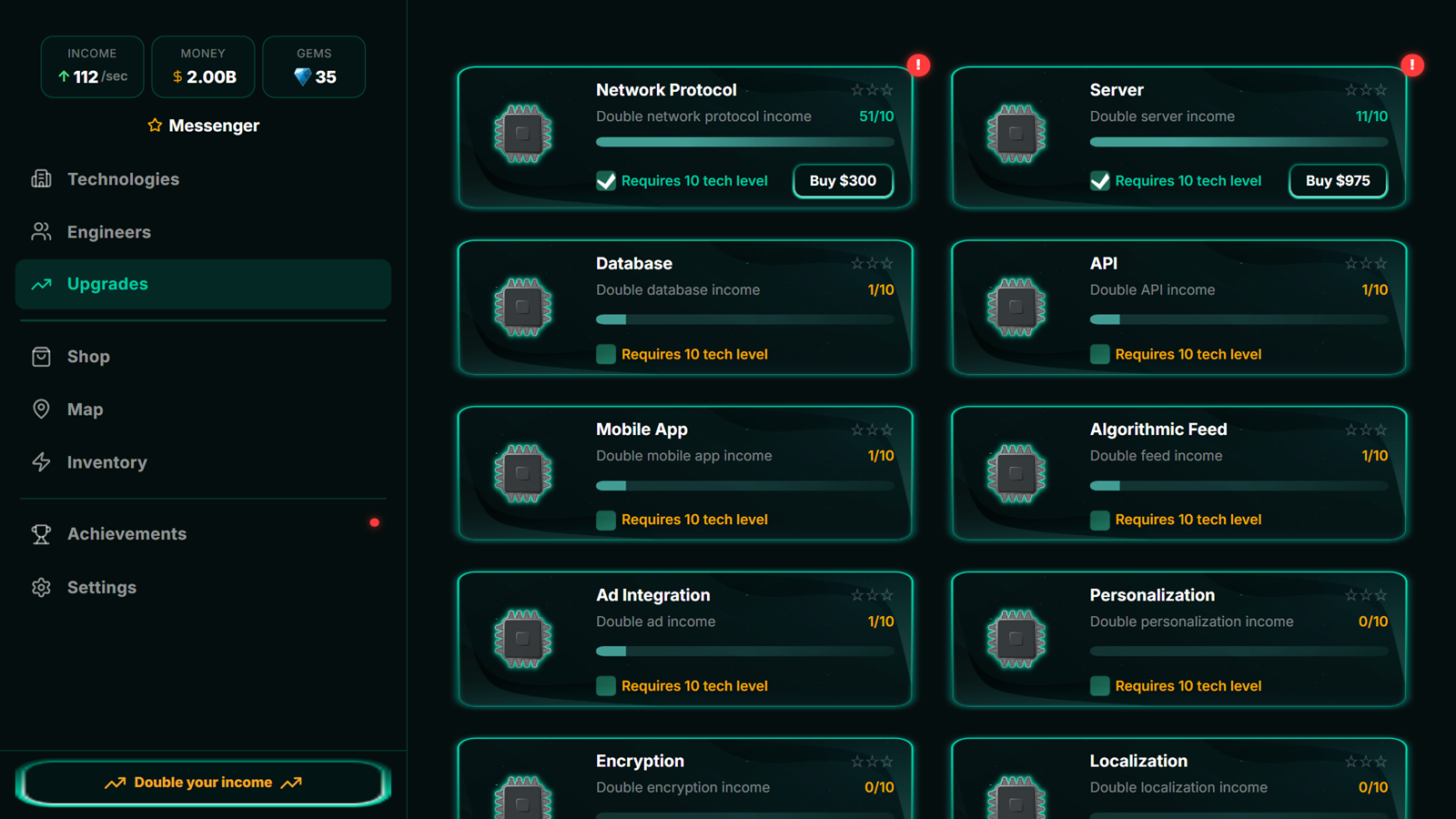Viewport: 1456px width, 819px height.
Task: Click the Gems stat box
Action: coord(314,66)
